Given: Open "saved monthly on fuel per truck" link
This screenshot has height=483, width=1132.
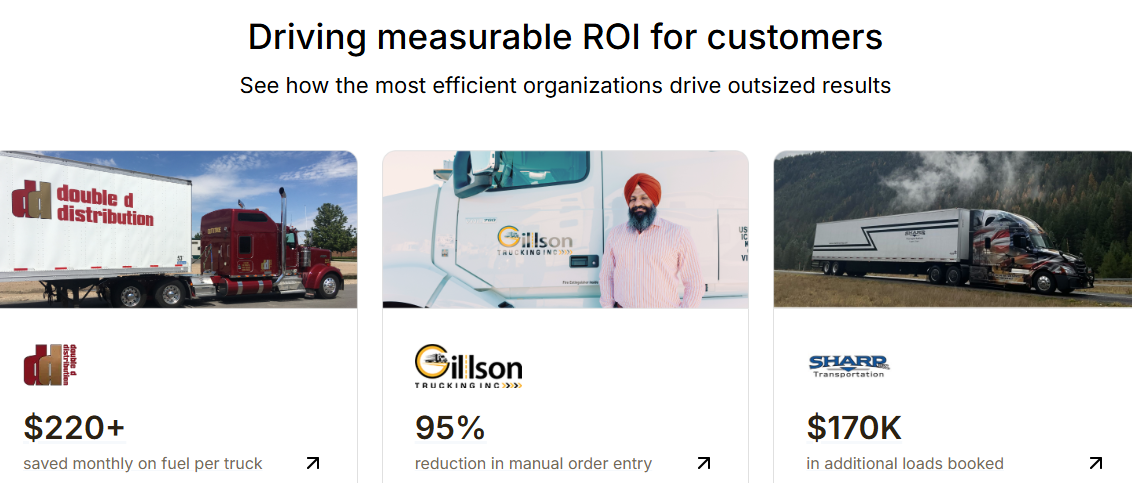Looking at the screenshot, I should click(x=143, y=463).
